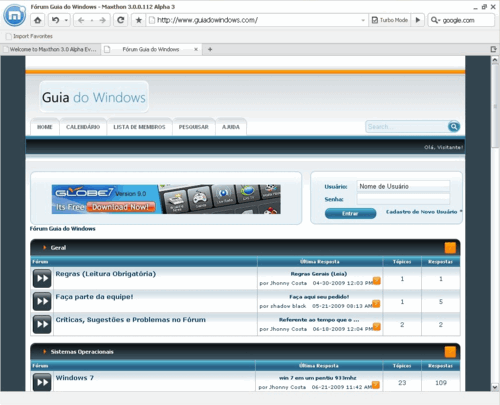This screenshot has height=405, width=500.
Task: Click the topic count 23 in Windows 7 row
Action: 402,383
